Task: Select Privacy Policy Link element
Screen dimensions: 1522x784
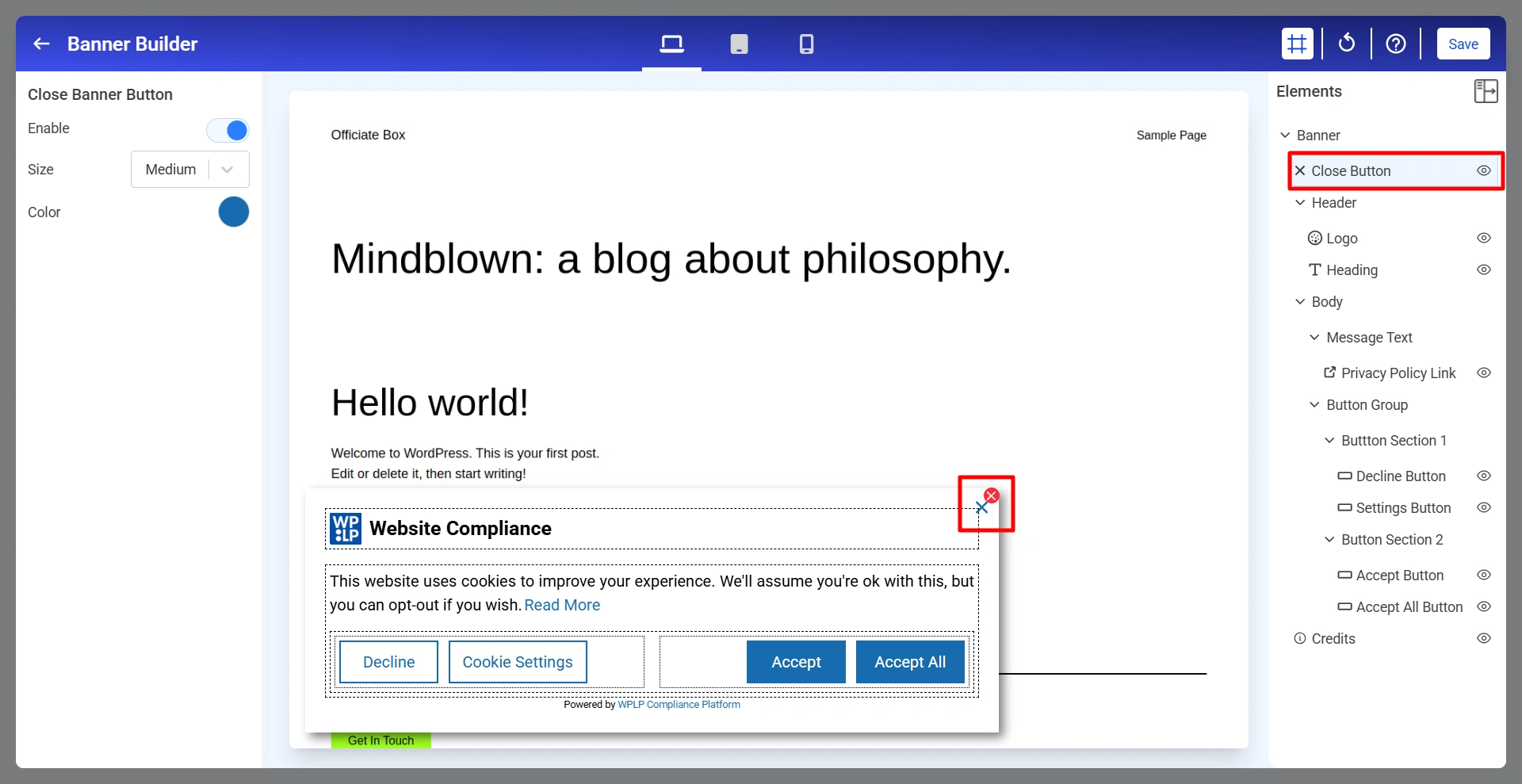Action: click(1390, 373)
